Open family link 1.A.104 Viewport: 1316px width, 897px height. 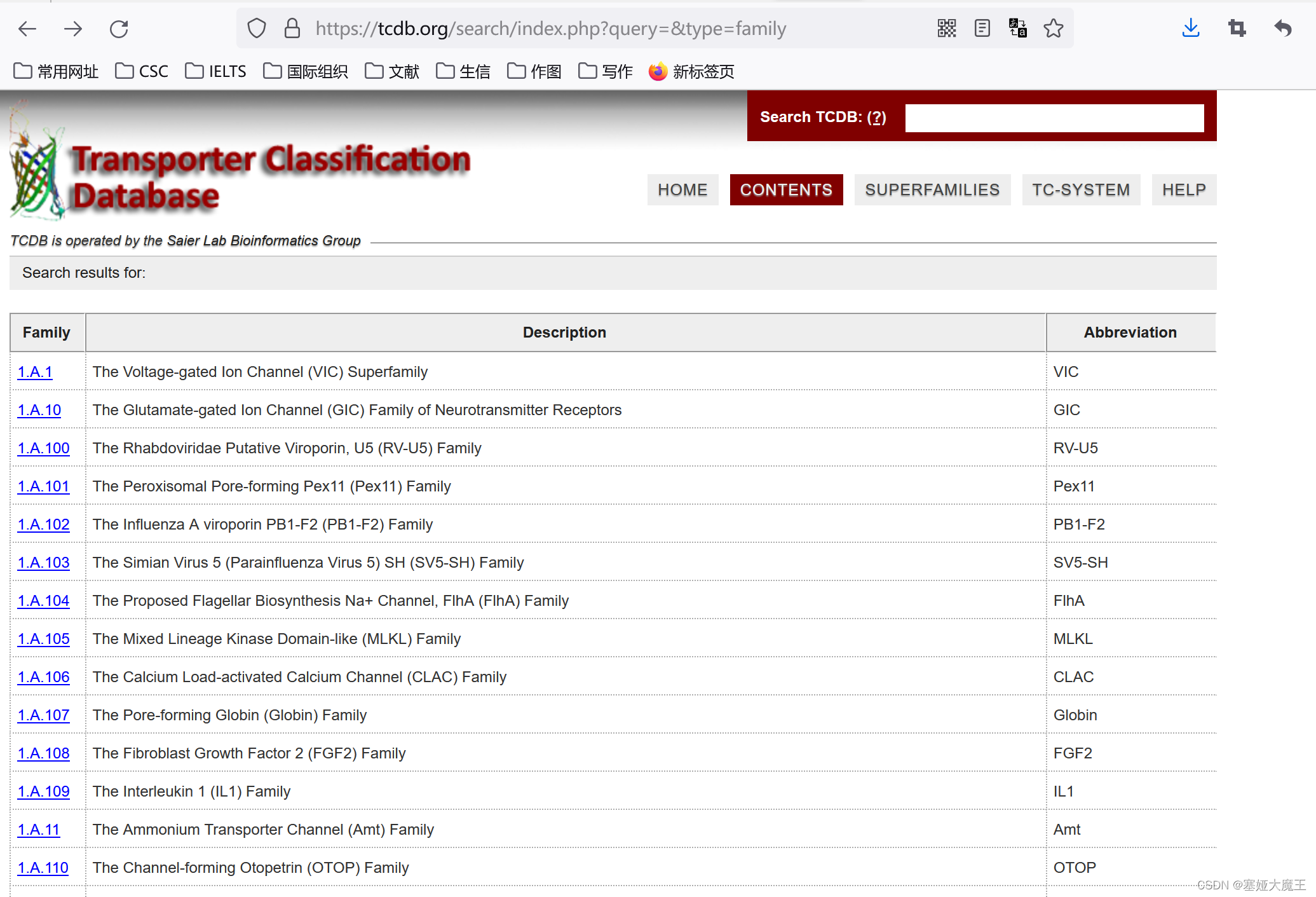pos(43,601)
